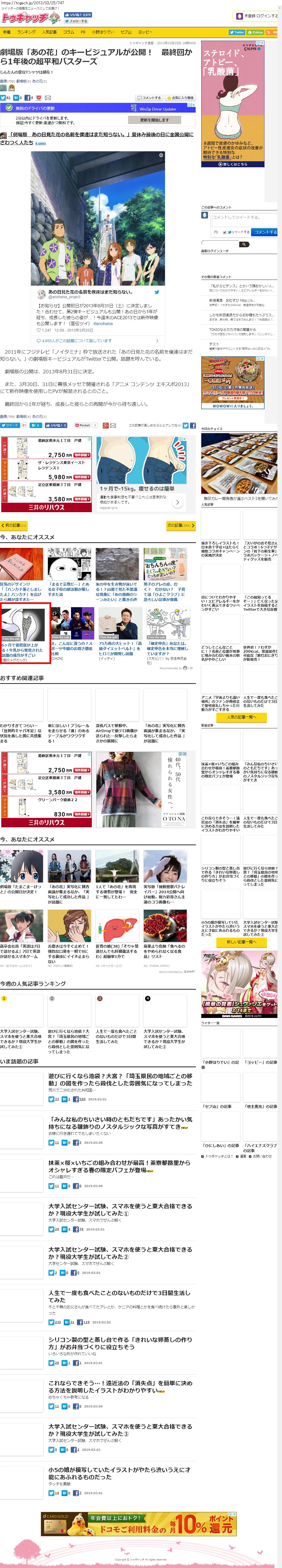This screenshot has height=1568, width=282.
Task: Toggle the ツイートする checkbox in the comment box
Action: coord(225,232)
